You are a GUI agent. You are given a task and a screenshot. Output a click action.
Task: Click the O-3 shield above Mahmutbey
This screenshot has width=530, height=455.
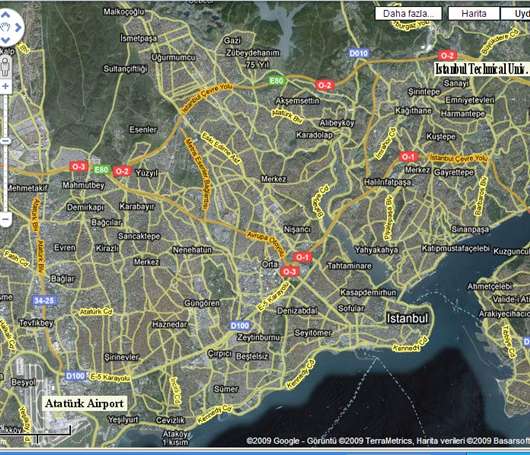click(x=79, y=166)
